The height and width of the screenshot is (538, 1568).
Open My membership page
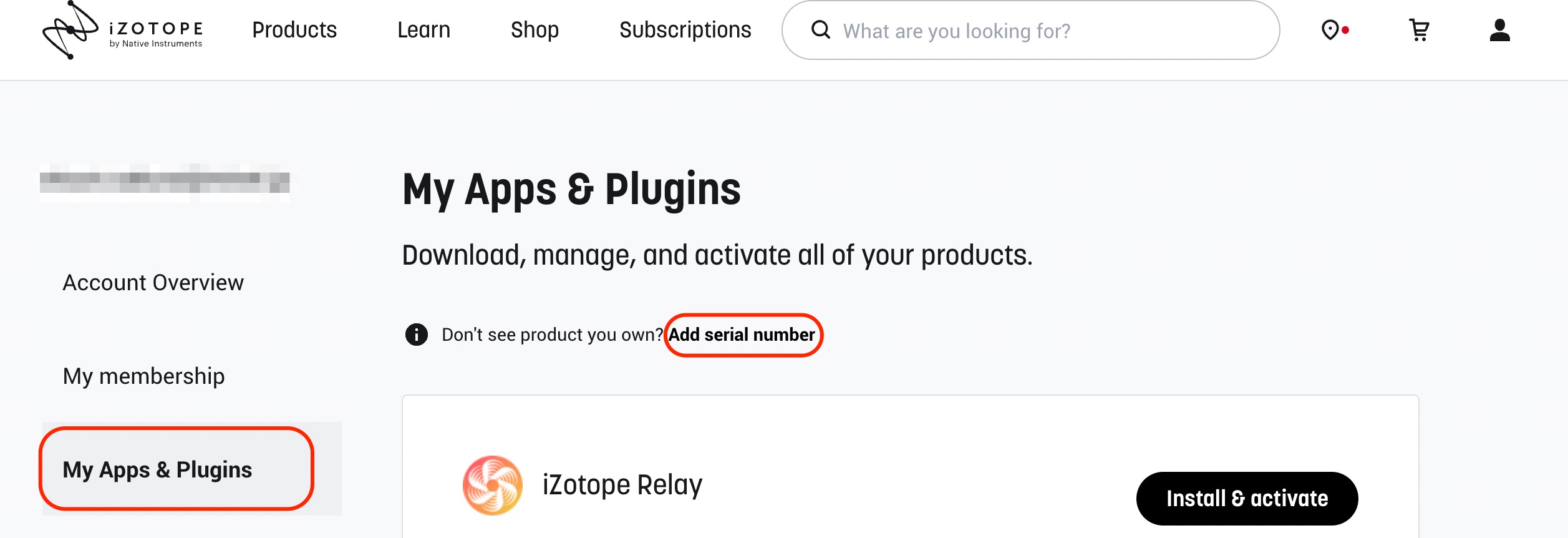(144, 376)
